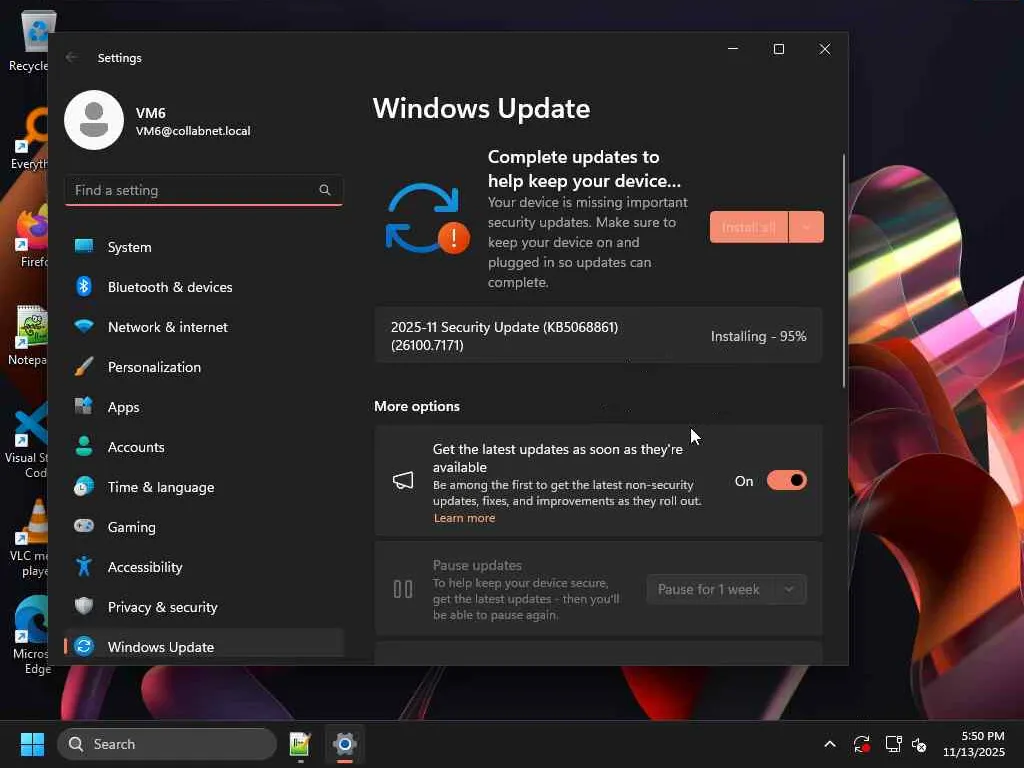Expand the Install all dropdown arrow
1024x768 pixels.
pos(806,227)
